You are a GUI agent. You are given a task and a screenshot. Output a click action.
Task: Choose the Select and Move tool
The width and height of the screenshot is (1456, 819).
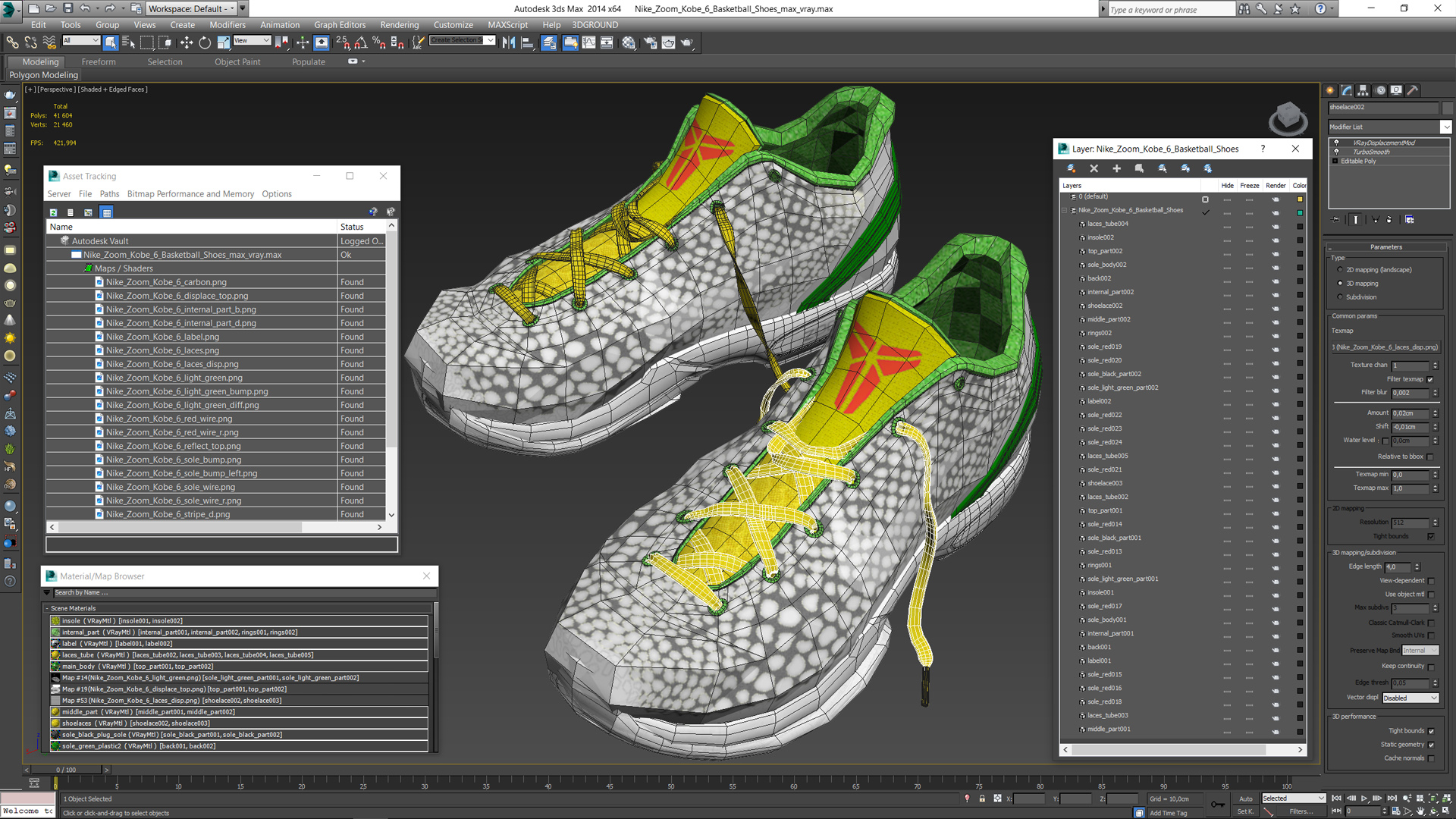tap(186, 42)
